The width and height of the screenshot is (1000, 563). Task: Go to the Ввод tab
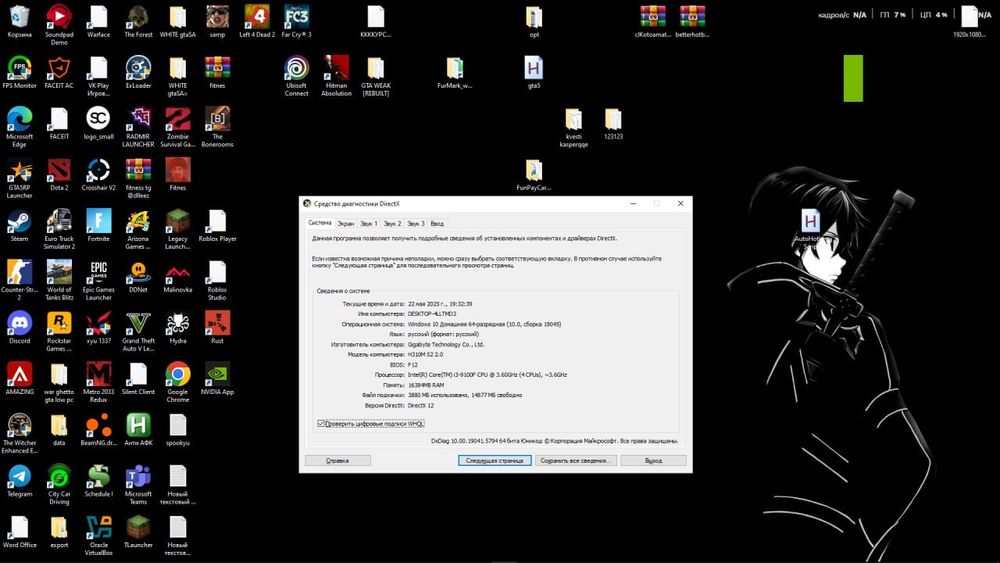(x=437, y=224)
